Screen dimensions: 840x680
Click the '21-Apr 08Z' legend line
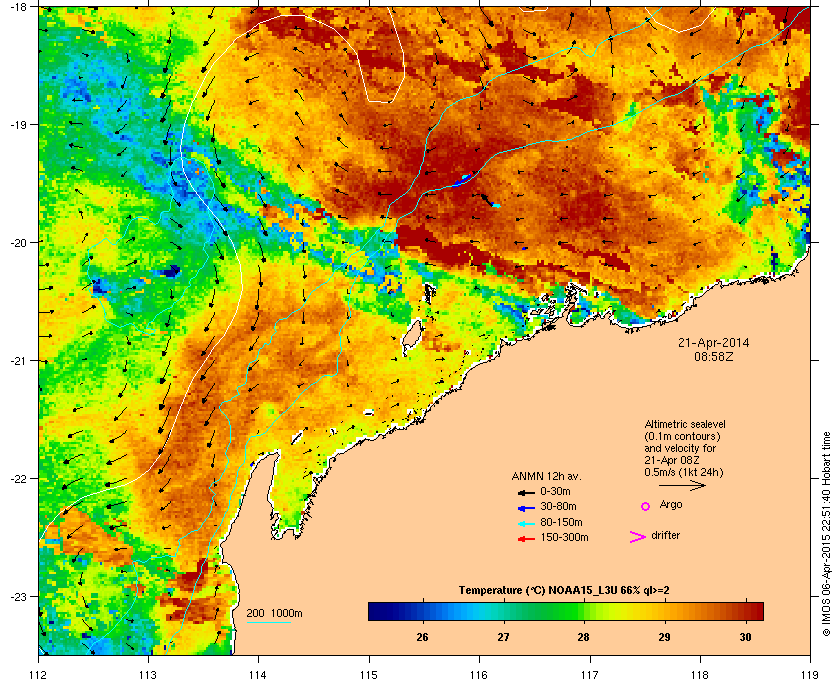click(x=672, y=460)
